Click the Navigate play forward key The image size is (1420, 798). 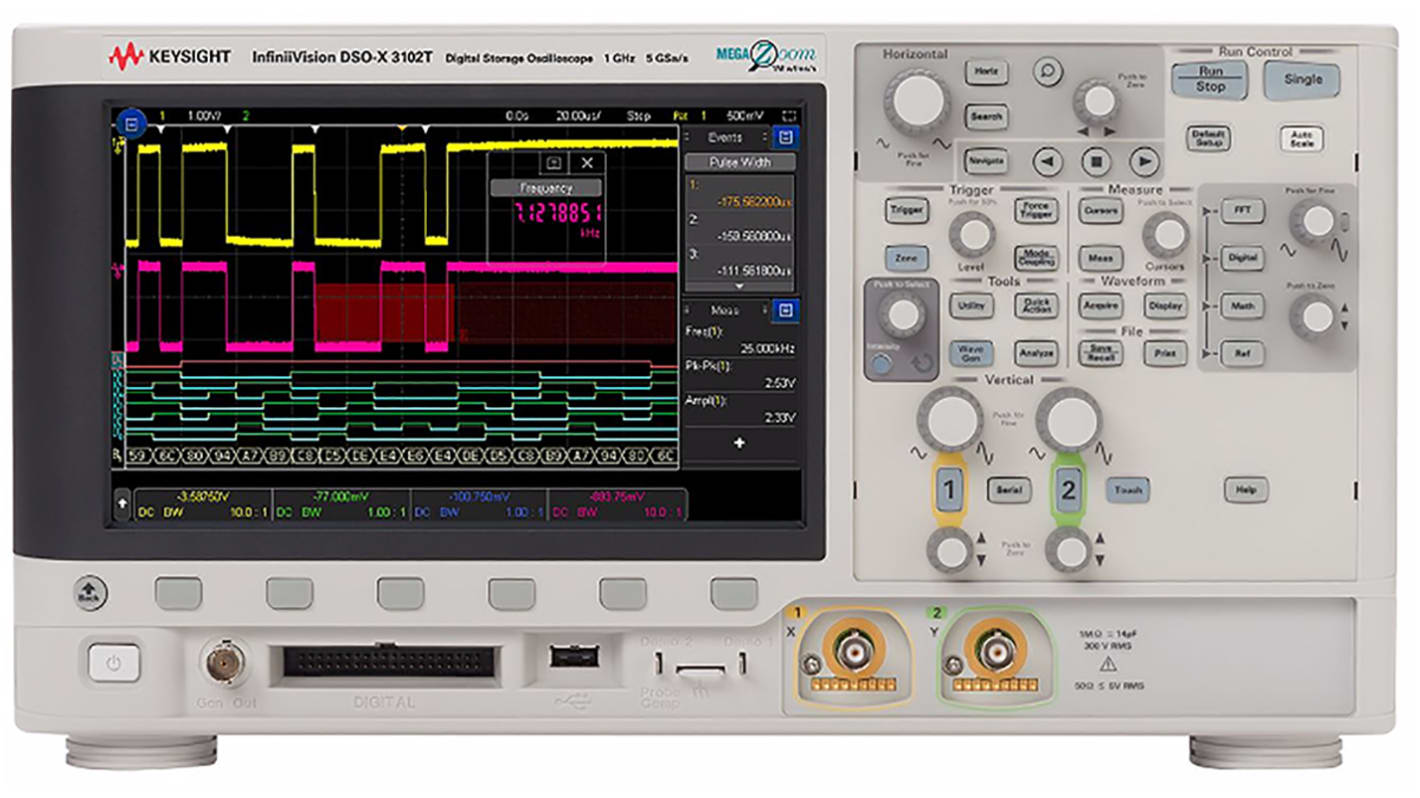(x=1144, y=161)
